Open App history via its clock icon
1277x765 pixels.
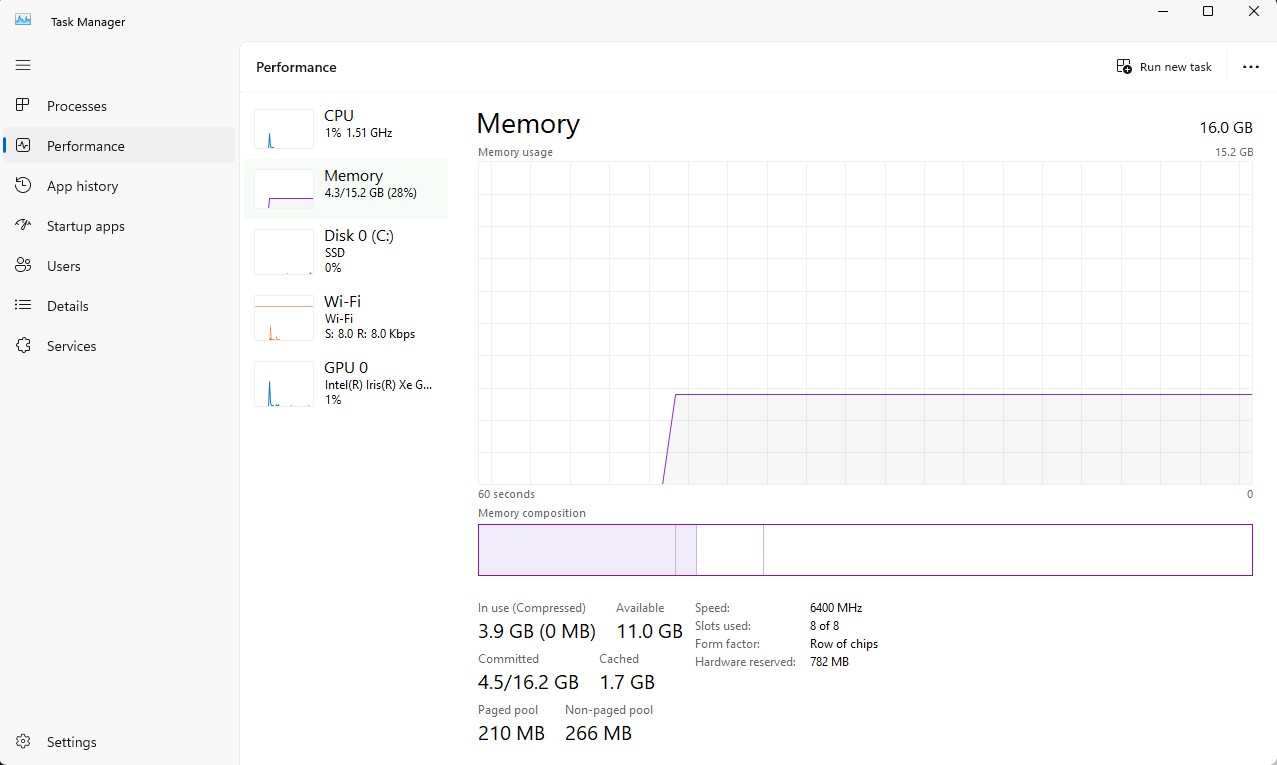tap(23, 186)
